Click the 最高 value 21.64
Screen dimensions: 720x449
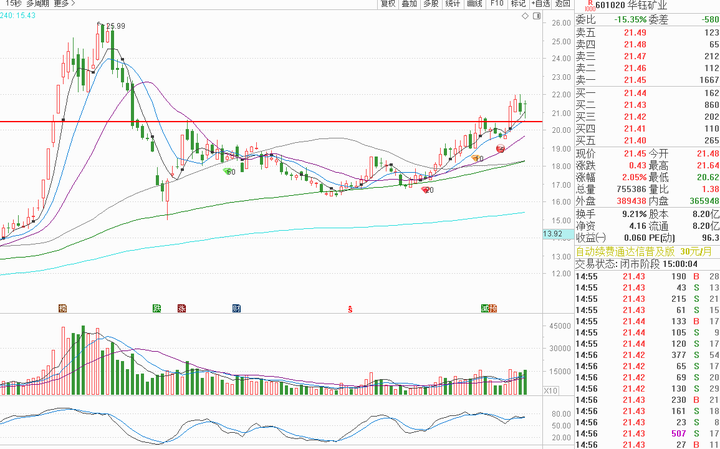[708, 166]
